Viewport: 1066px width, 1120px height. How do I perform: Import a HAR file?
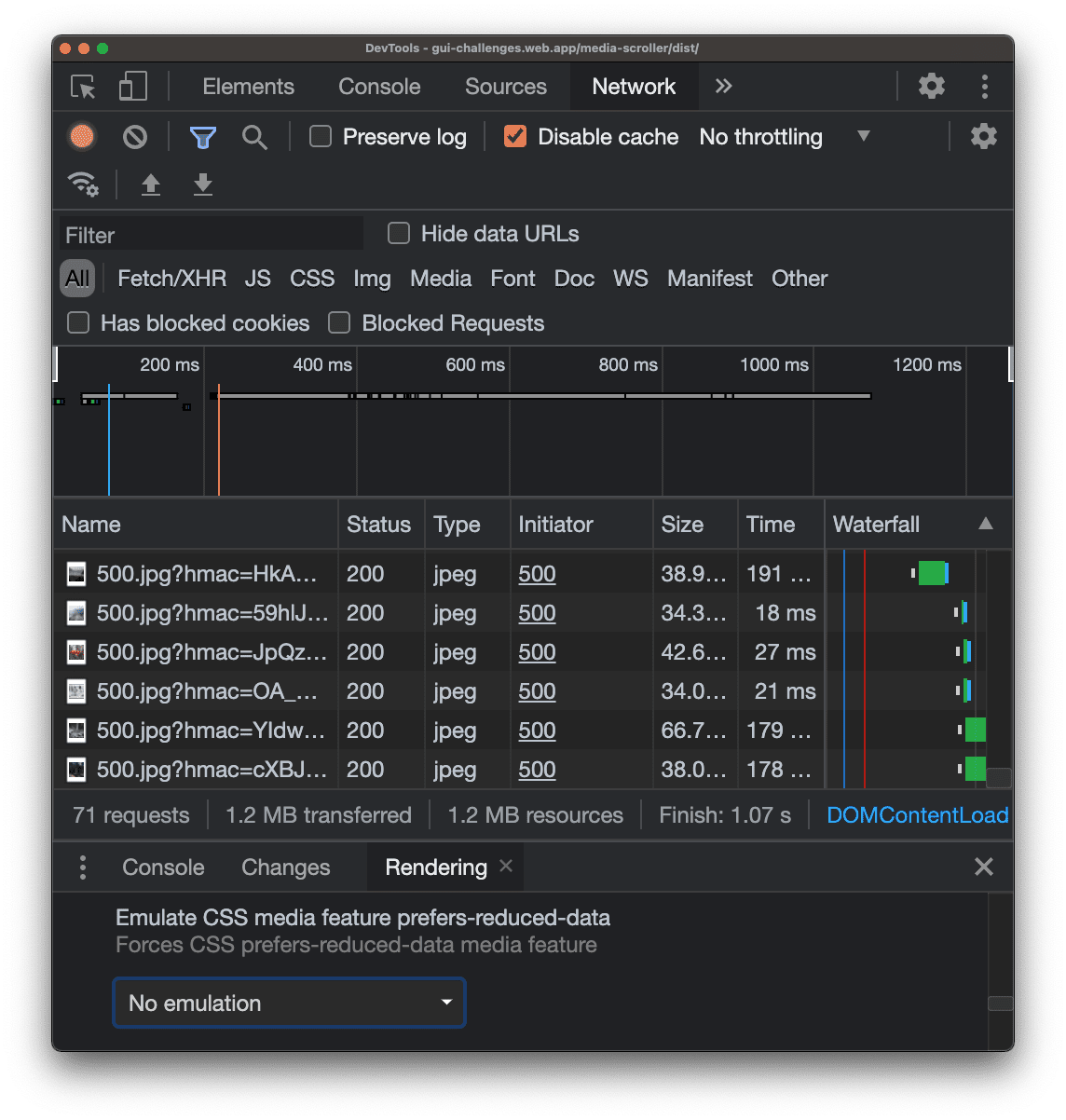click(x=151, y=184)
